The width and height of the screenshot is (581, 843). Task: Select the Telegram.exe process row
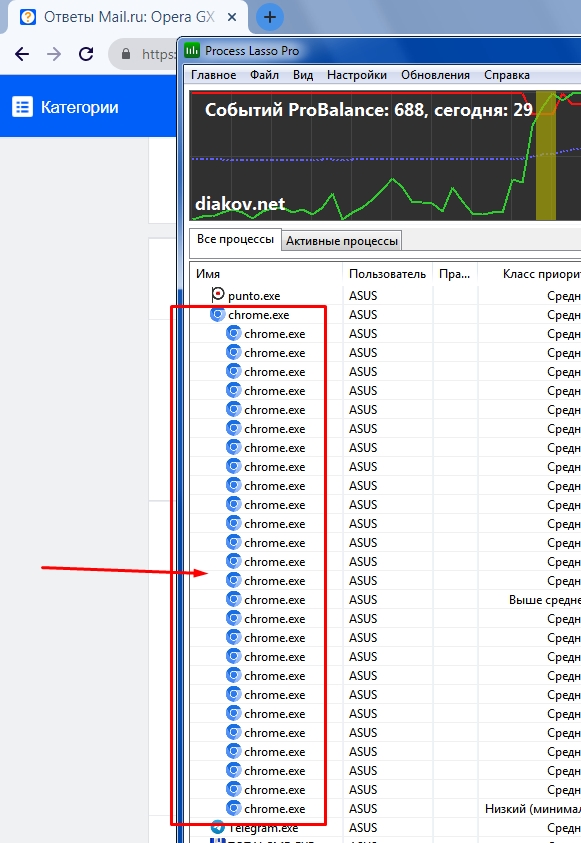coord(385,827)
